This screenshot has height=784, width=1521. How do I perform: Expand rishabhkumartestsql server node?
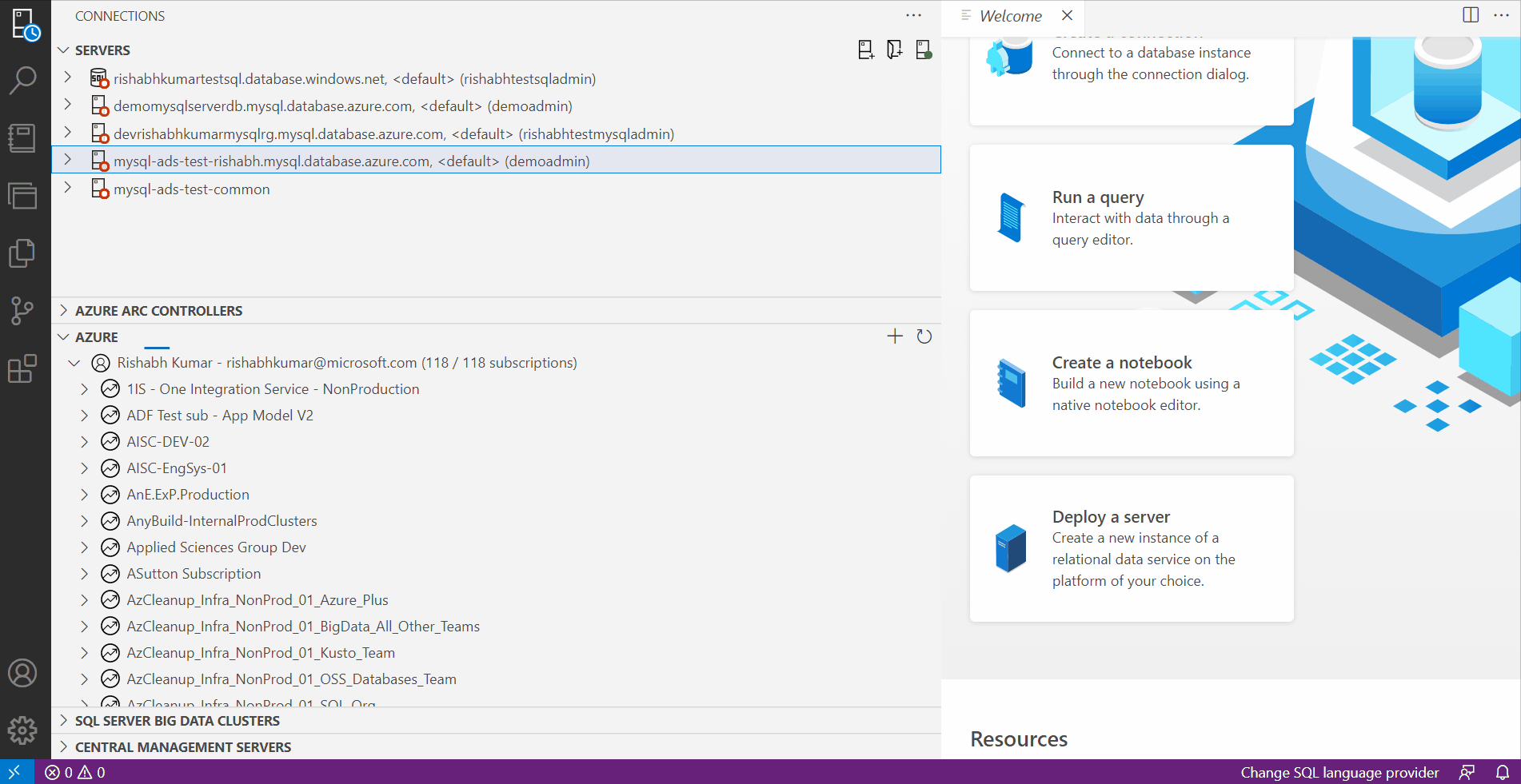(68, 78)
